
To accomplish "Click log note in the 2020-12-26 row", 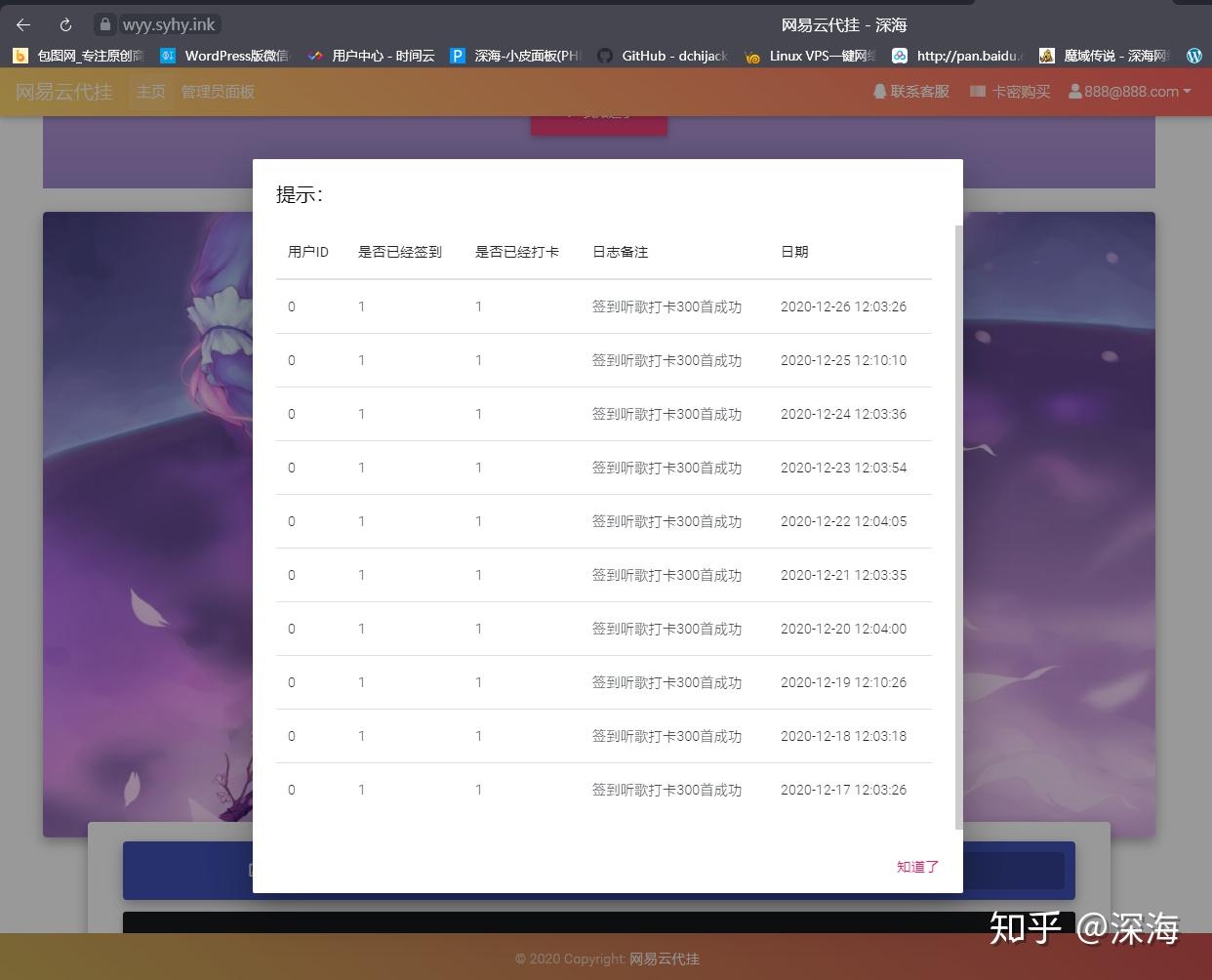I will point(667,306).
